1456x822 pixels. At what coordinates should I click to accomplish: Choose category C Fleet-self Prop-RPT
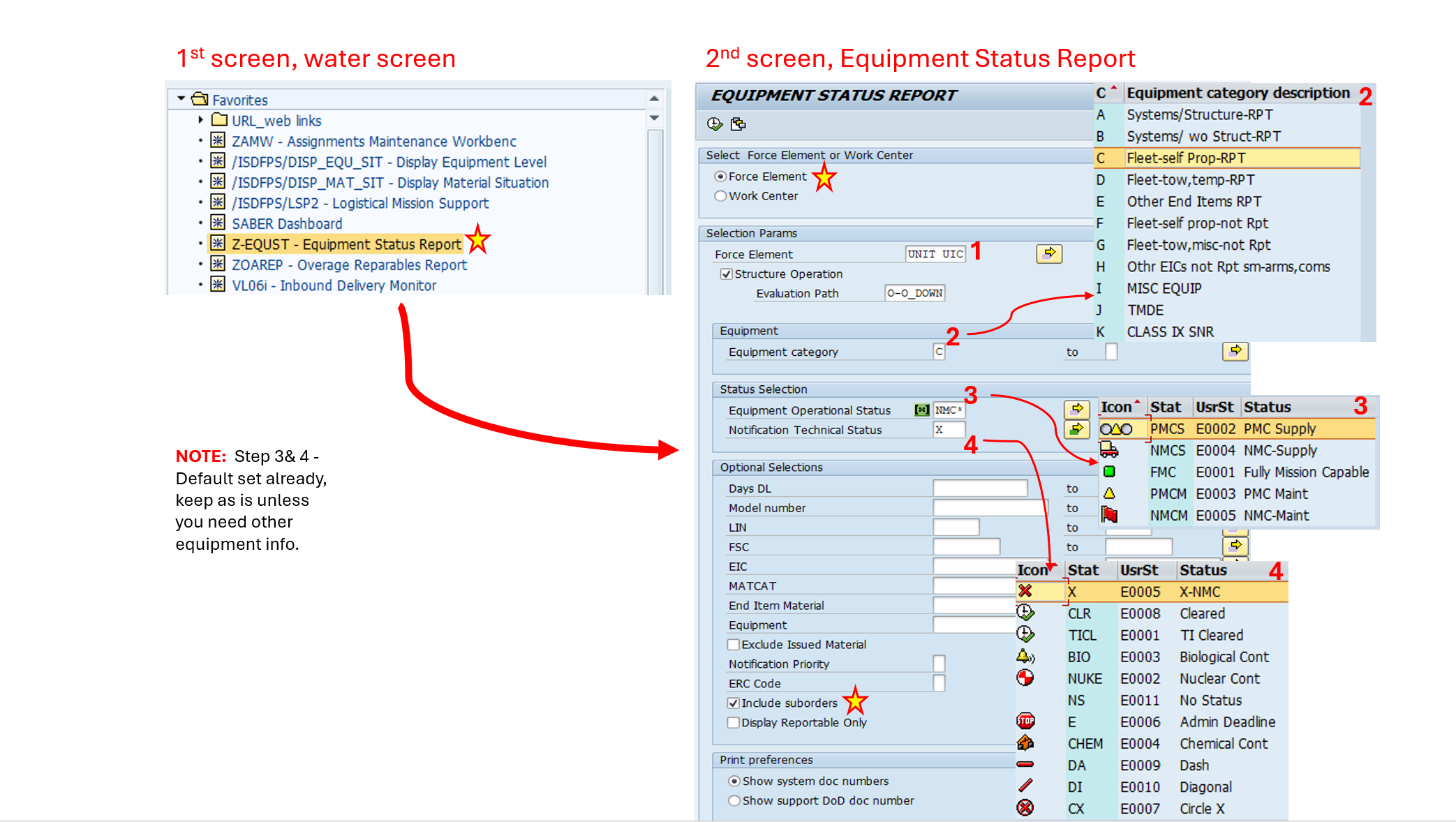[x=1227, y=158]
